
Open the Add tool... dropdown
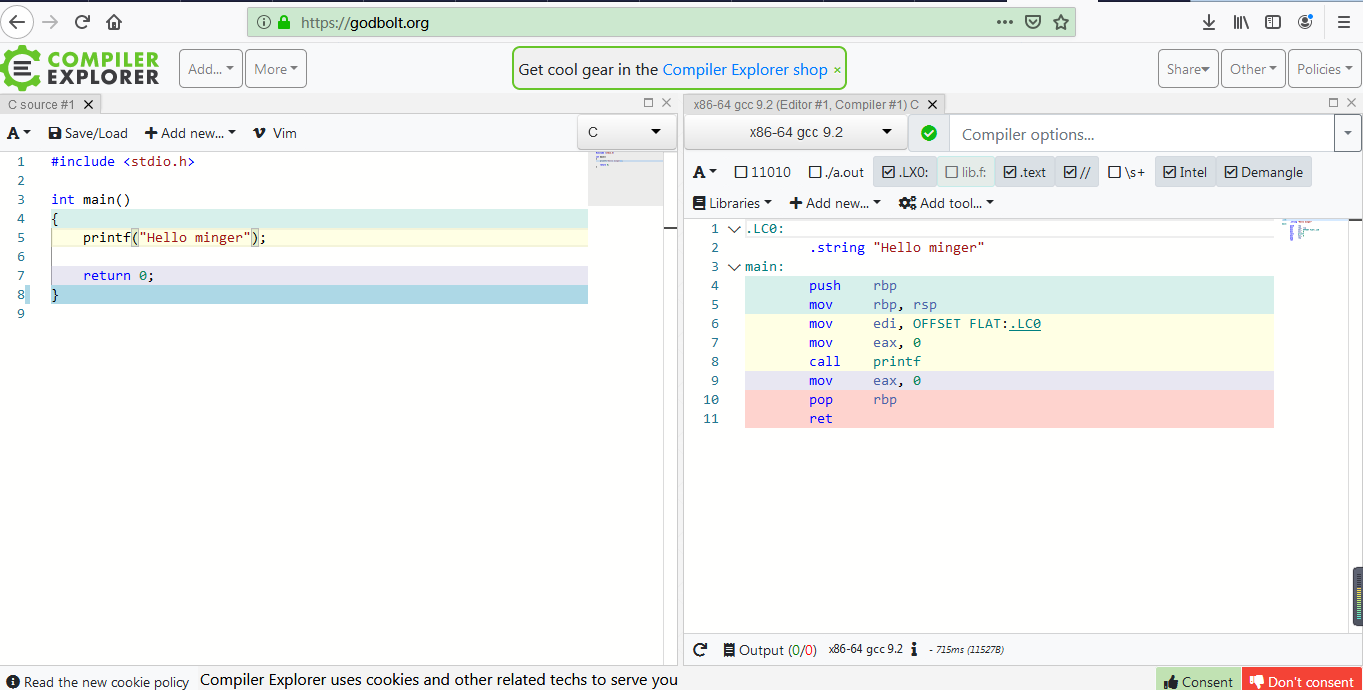(946, 203)
